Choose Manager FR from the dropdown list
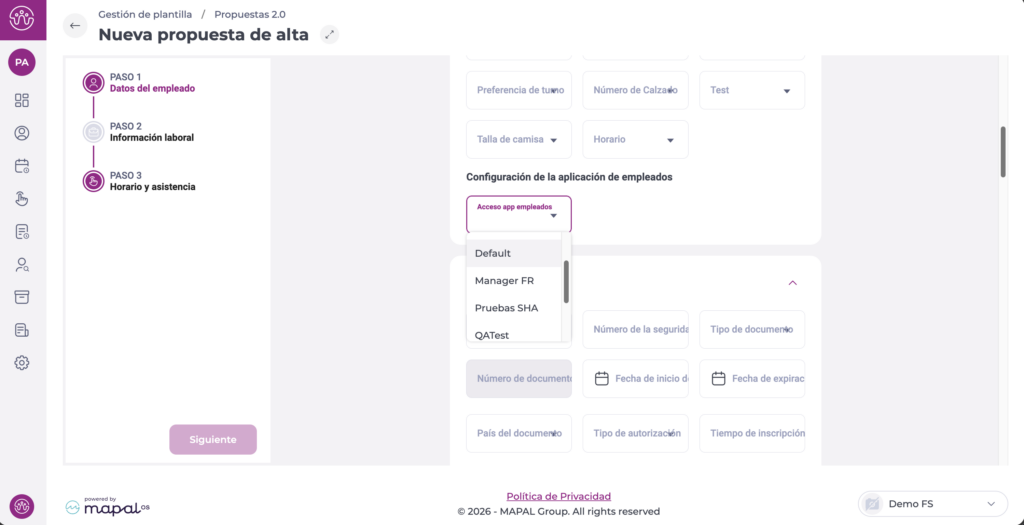Viewport: 1024px width, 525px height. click(504, 281)
